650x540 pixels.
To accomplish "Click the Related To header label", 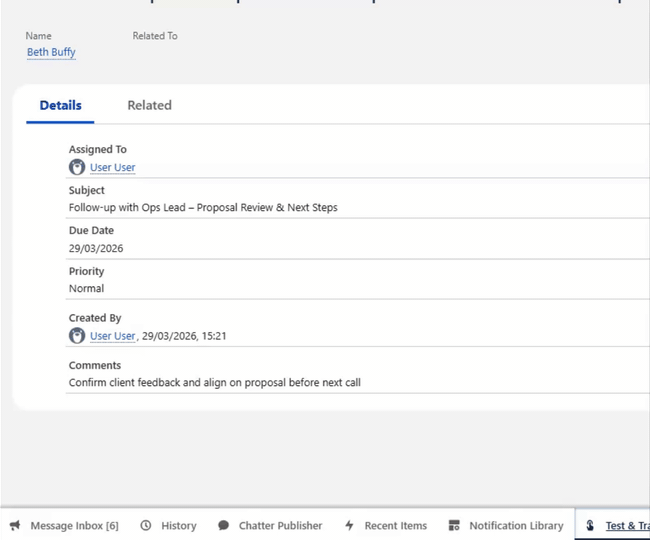I will tap(155, 36).
